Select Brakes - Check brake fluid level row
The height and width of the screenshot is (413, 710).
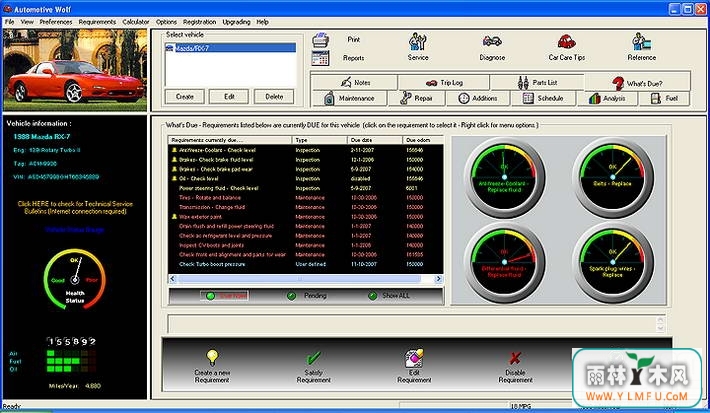pos(306,159)
